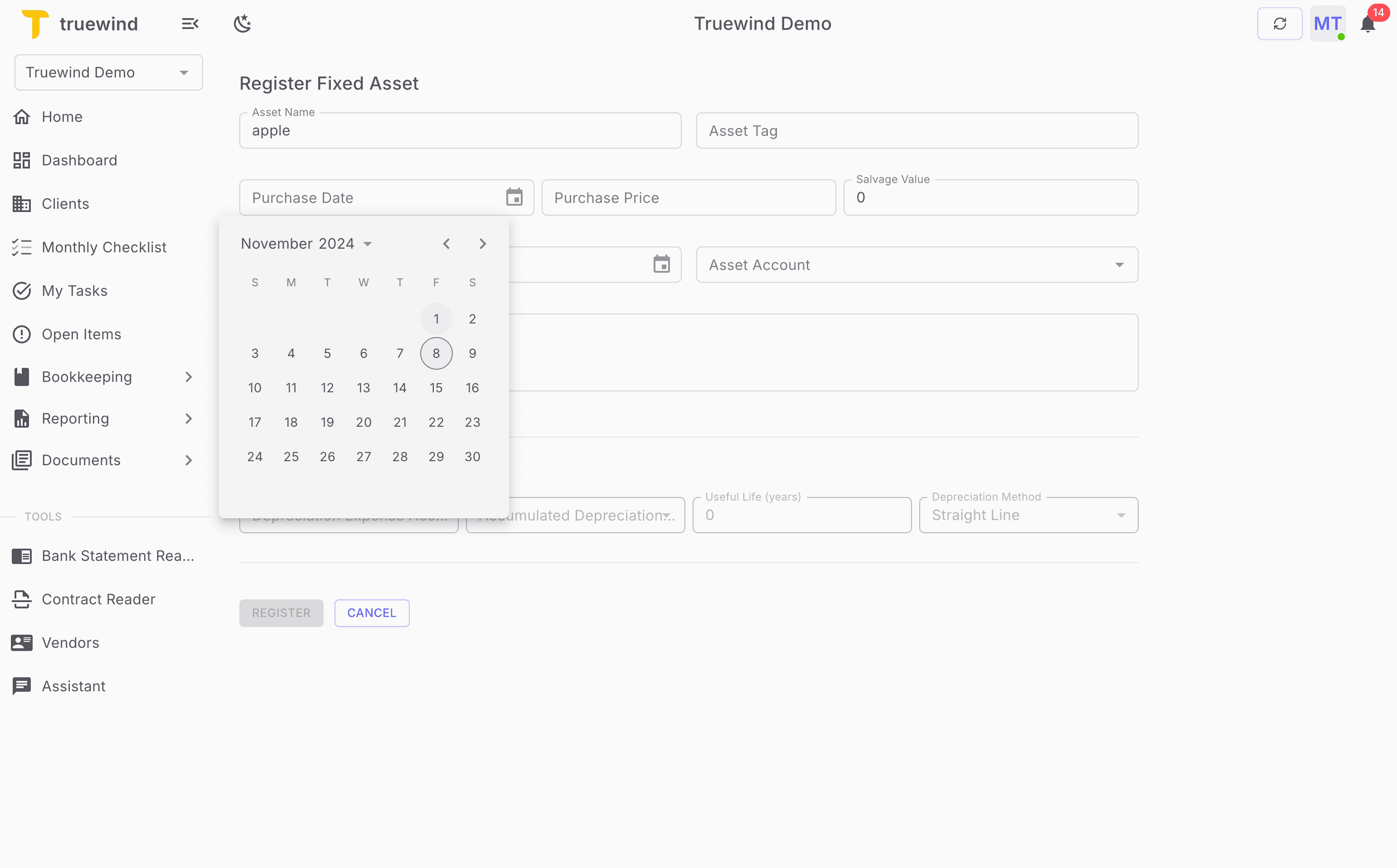Image resolution: width=1397 pixels, height=868 pixels.
Task: Open the Depreciation Method dropdown
Action: pos(1120,515)
